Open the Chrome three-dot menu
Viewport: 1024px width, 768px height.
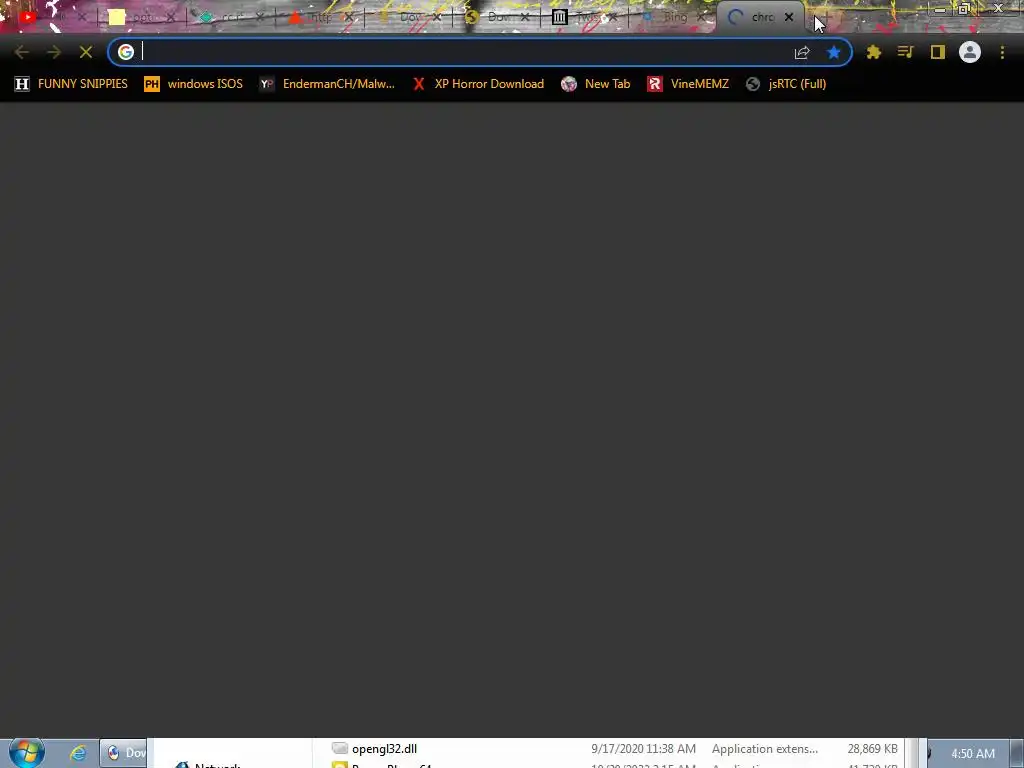point(1002,52)
